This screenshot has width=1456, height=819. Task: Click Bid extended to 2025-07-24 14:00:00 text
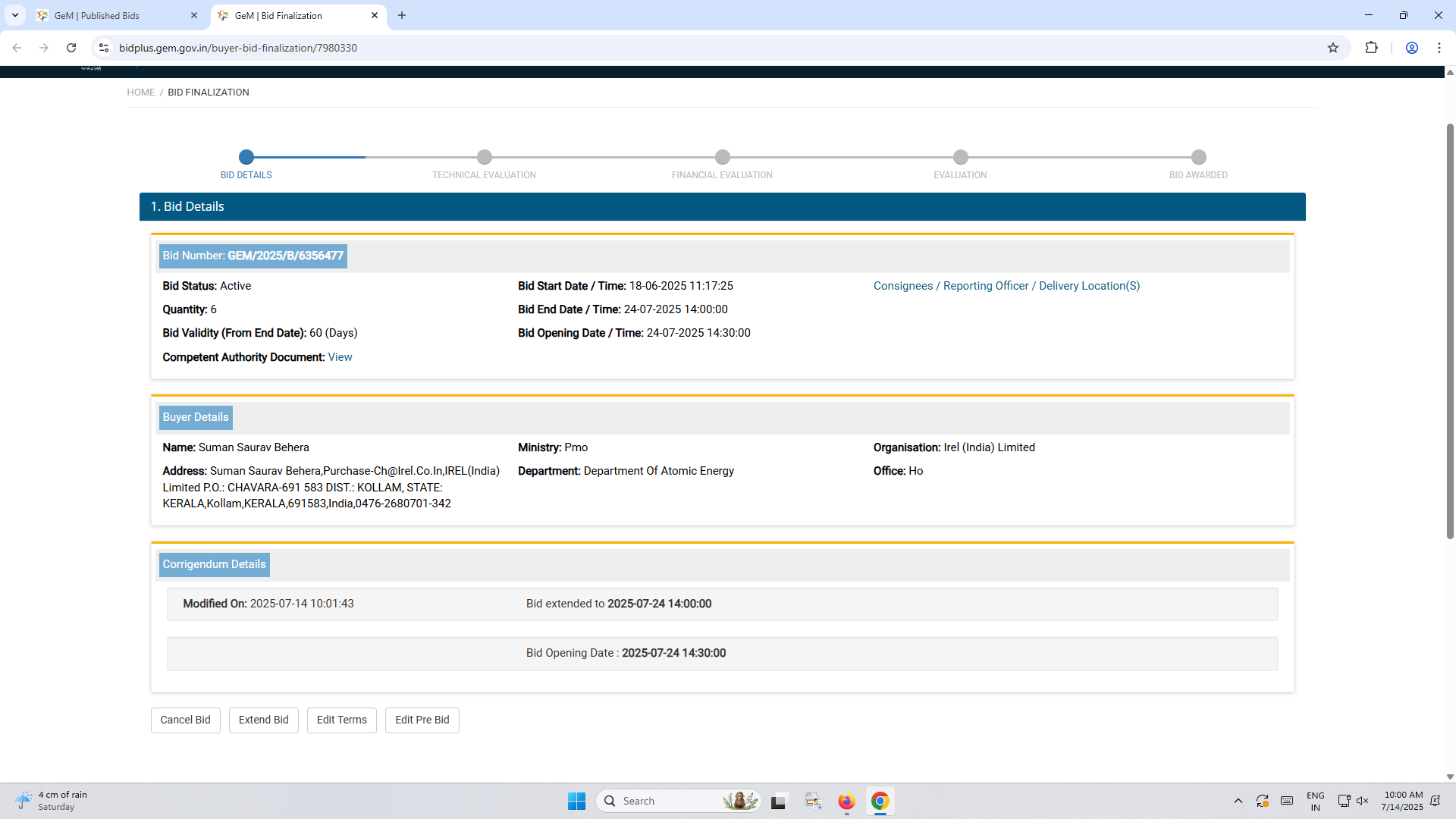(619, 604)
